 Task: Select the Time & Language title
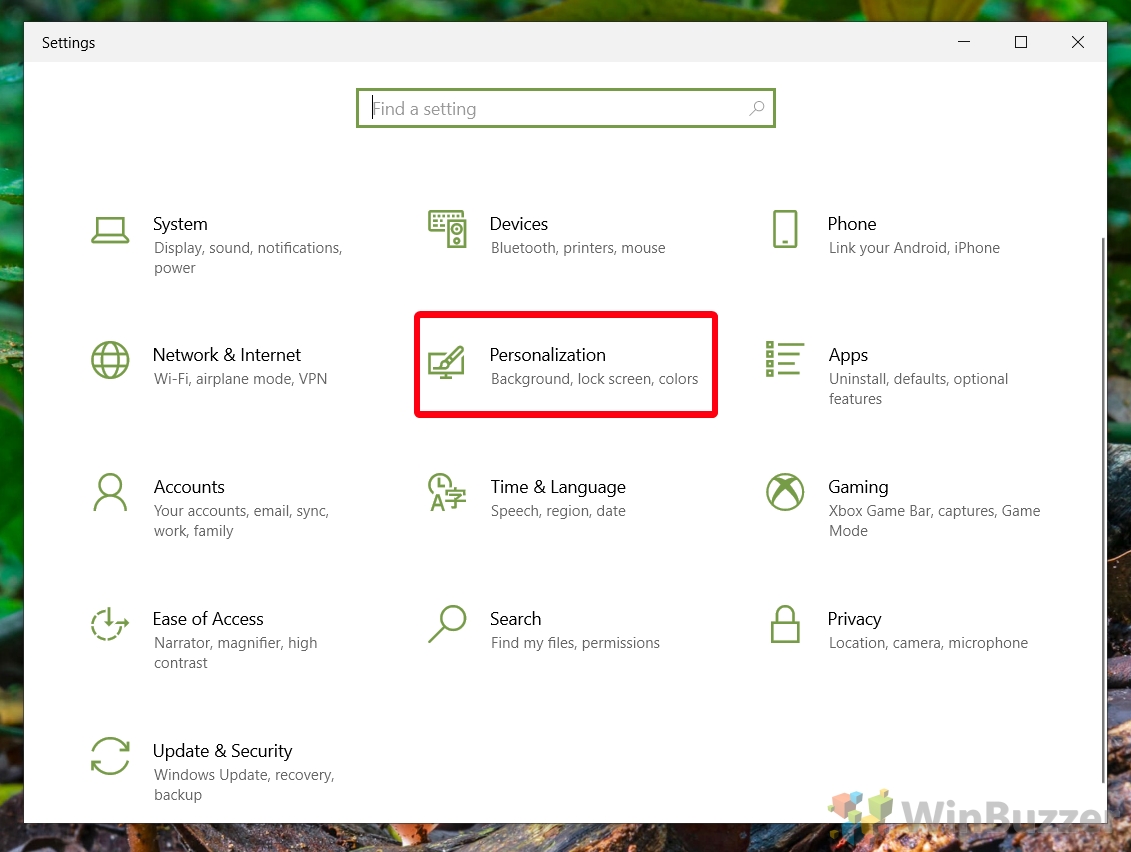coord(558,488)
